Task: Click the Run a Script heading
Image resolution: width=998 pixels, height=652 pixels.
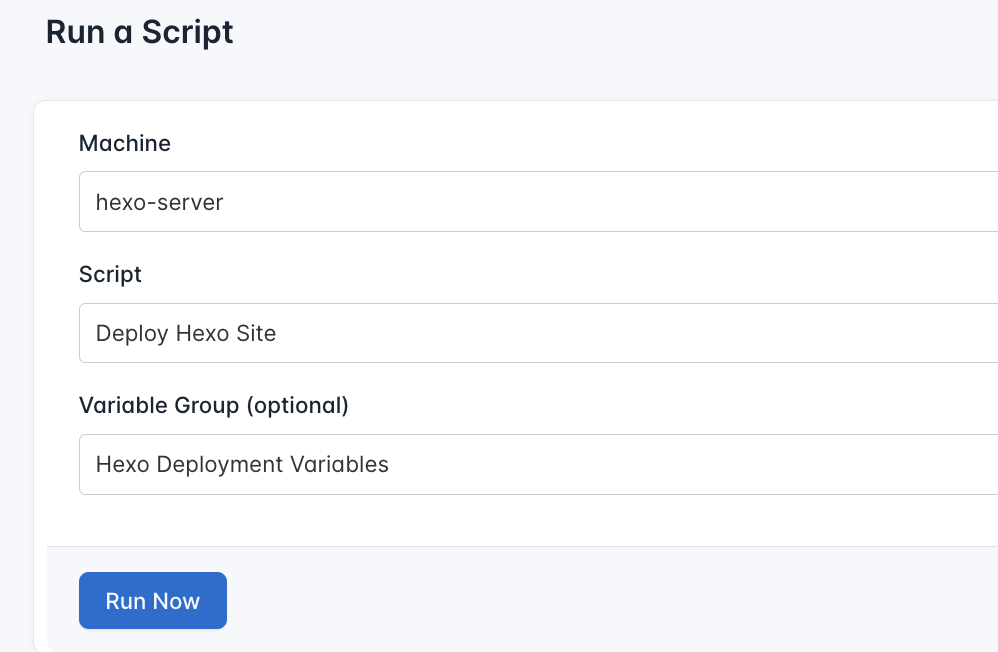Action: [x=138, y=32]
